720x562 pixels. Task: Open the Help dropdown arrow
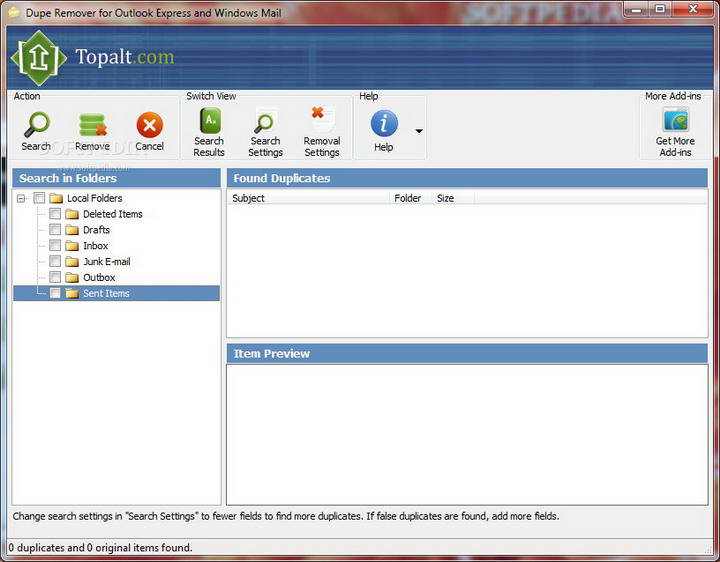click(x=419, y=131)
